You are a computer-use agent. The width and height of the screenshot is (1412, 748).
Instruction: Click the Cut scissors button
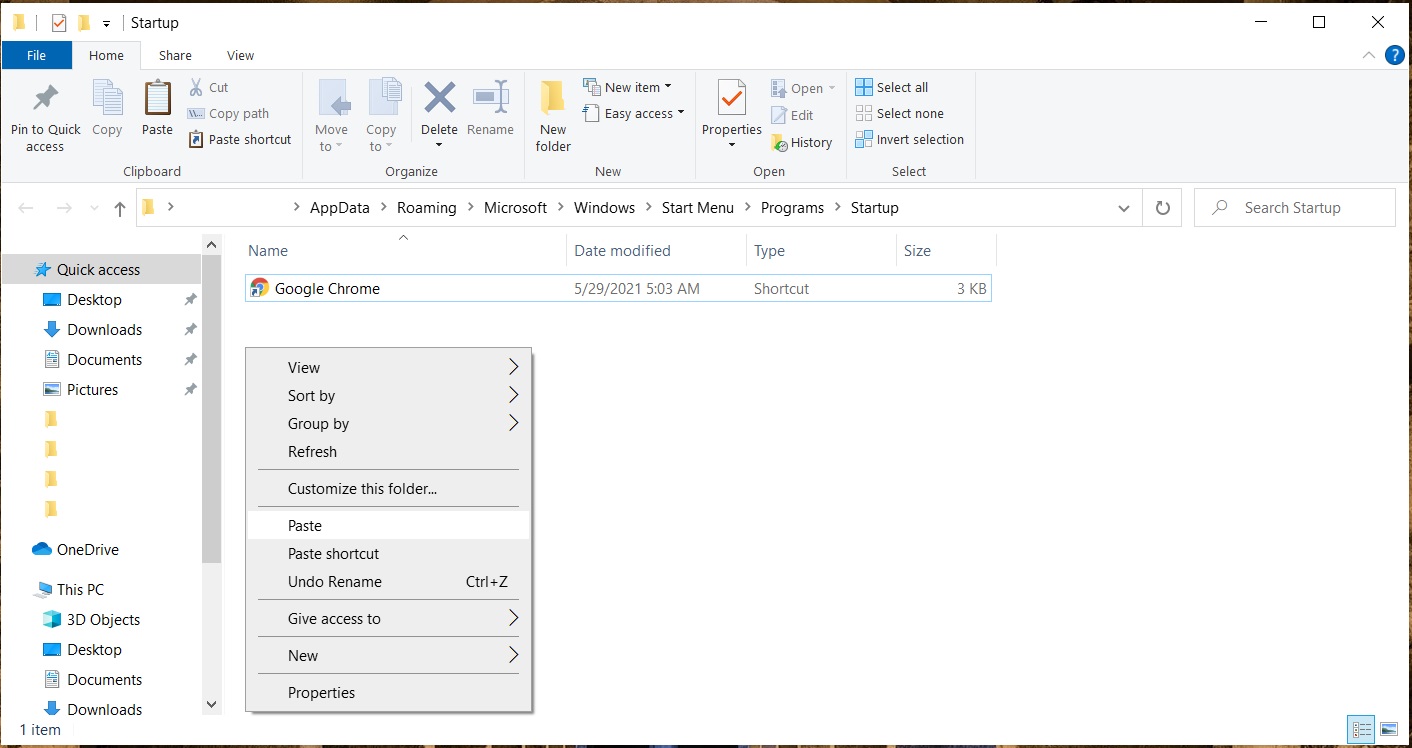click(210, 87)
